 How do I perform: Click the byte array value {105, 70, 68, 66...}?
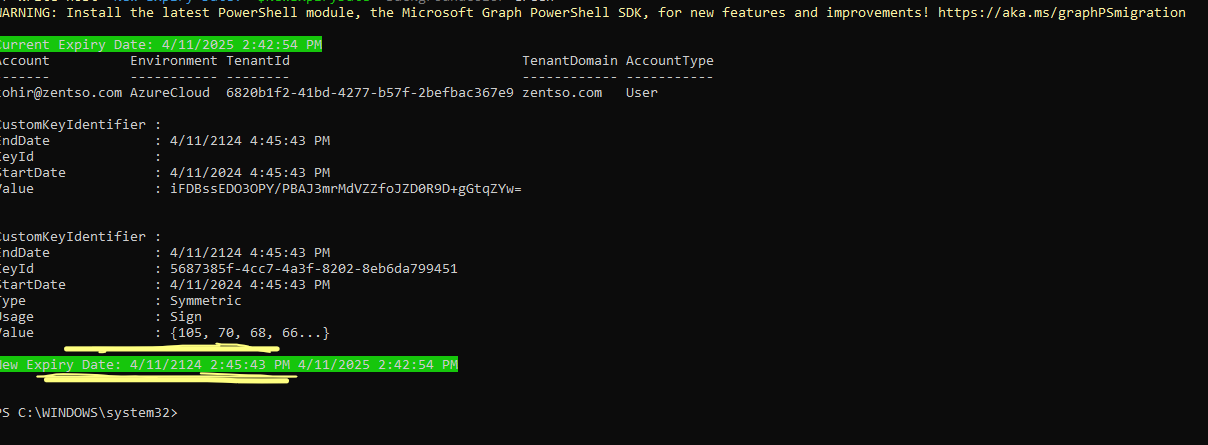[250, 332]
